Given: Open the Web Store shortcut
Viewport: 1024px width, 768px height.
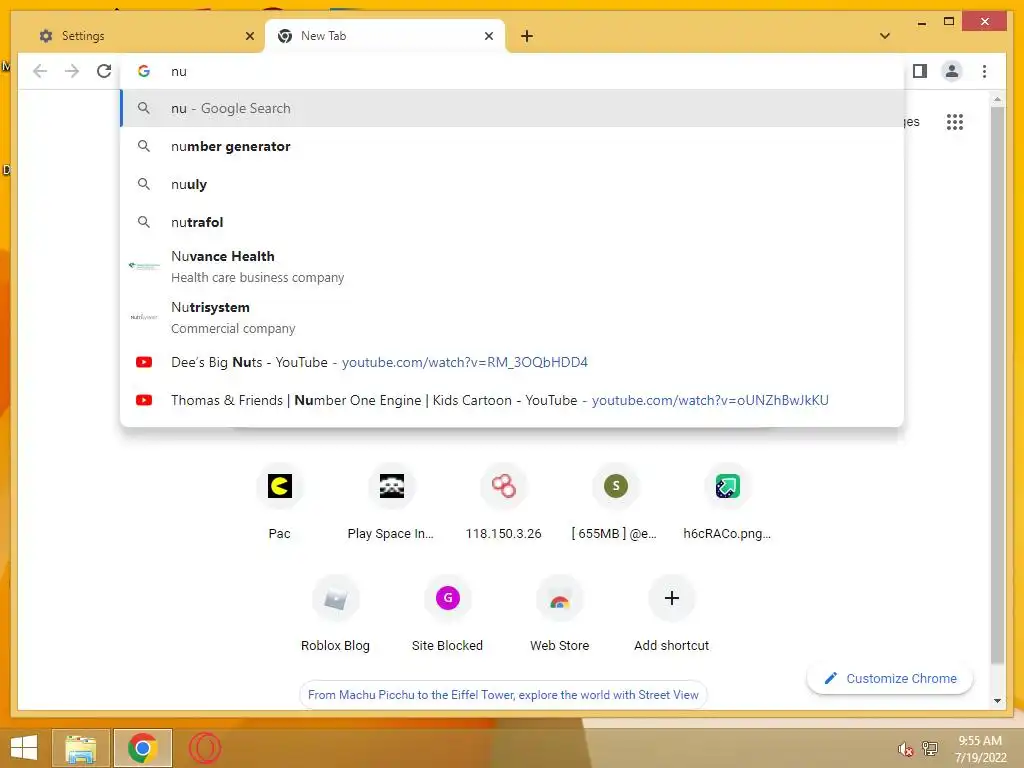Looking at the screenshot, I should (x=559, y=599).
